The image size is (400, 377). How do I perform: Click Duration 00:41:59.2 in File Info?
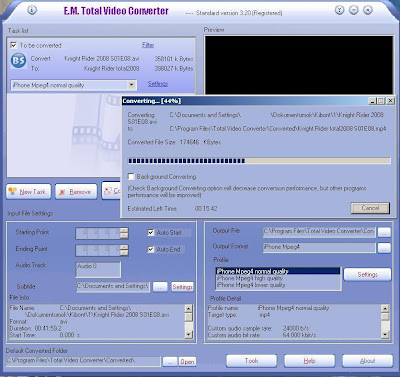(x=35, y=328)
